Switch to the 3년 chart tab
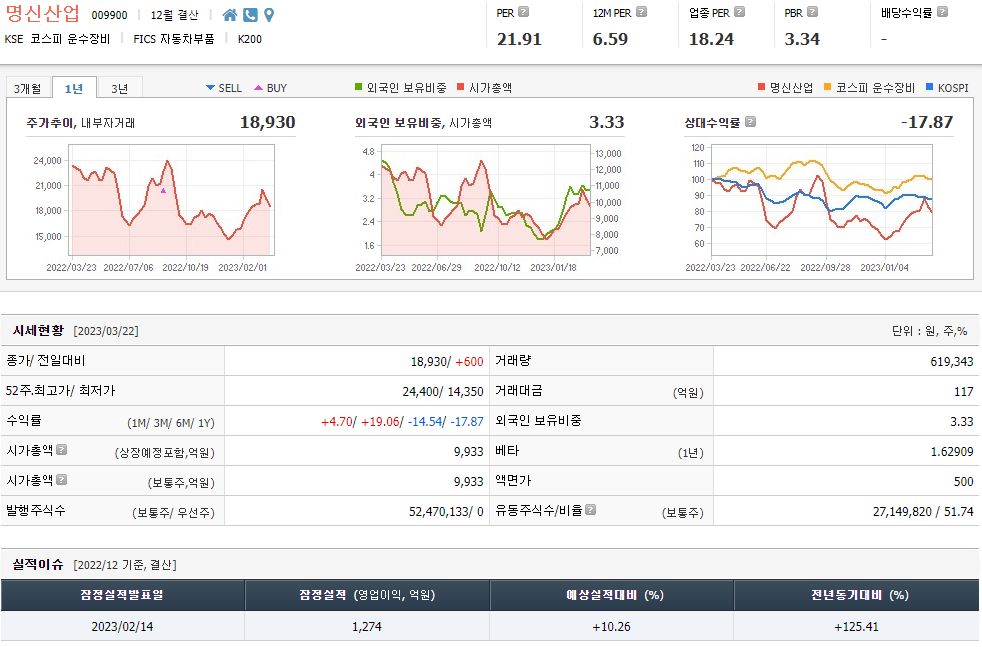Viewport: 982px width, 647px height. point(120,88)
